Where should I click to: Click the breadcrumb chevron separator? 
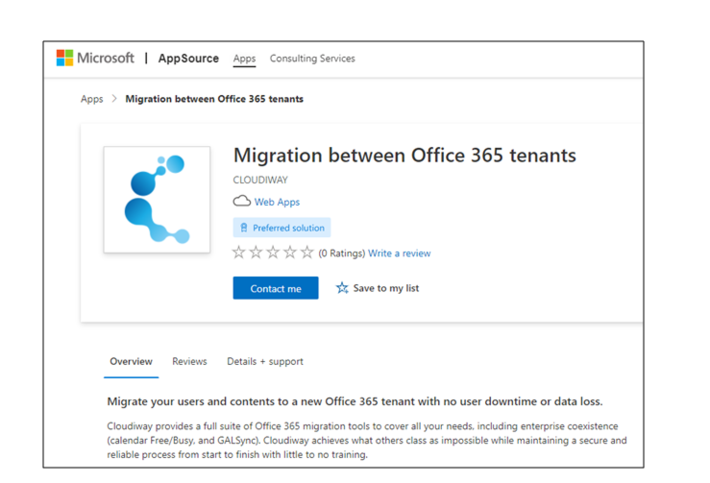click(114, 99)
